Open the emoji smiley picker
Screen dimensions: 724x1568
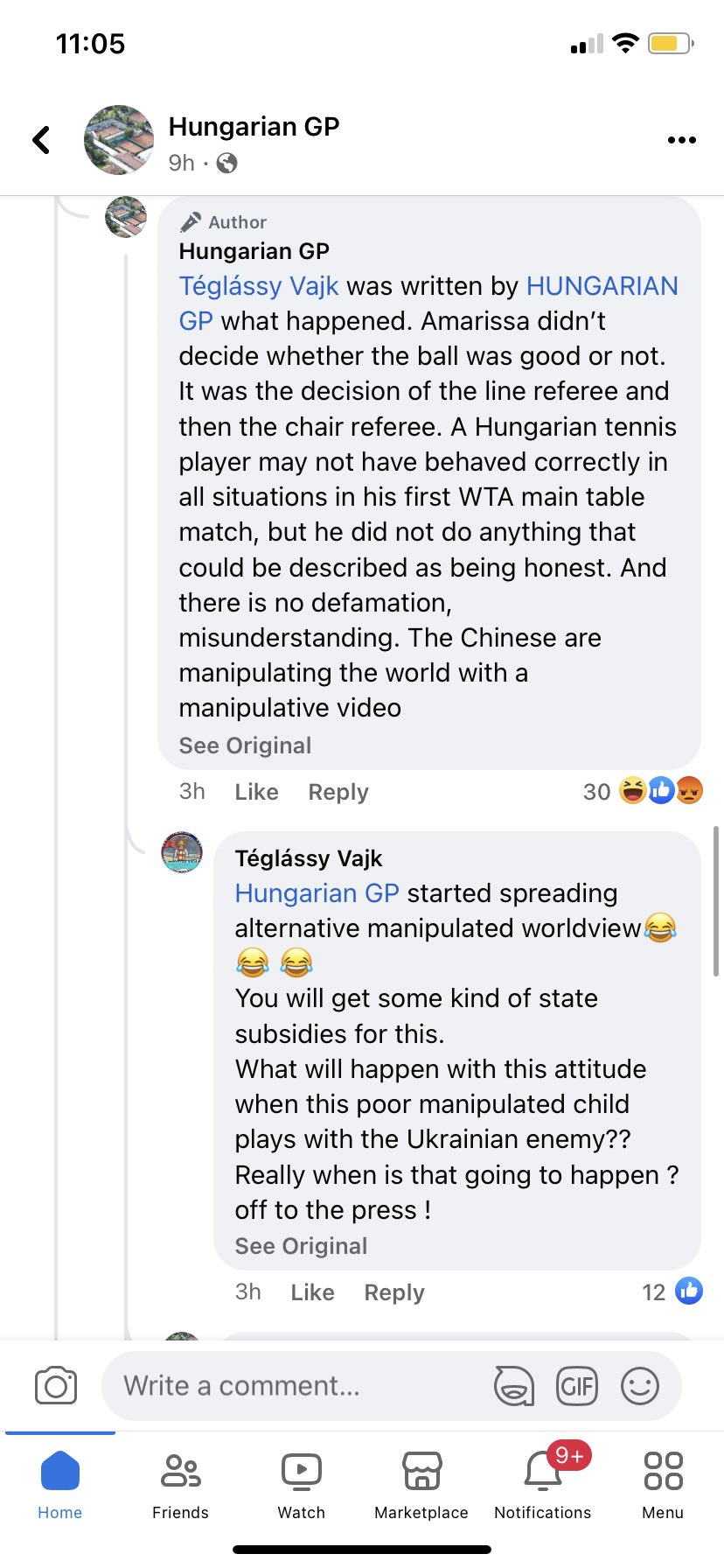(x=640, y=1386)
